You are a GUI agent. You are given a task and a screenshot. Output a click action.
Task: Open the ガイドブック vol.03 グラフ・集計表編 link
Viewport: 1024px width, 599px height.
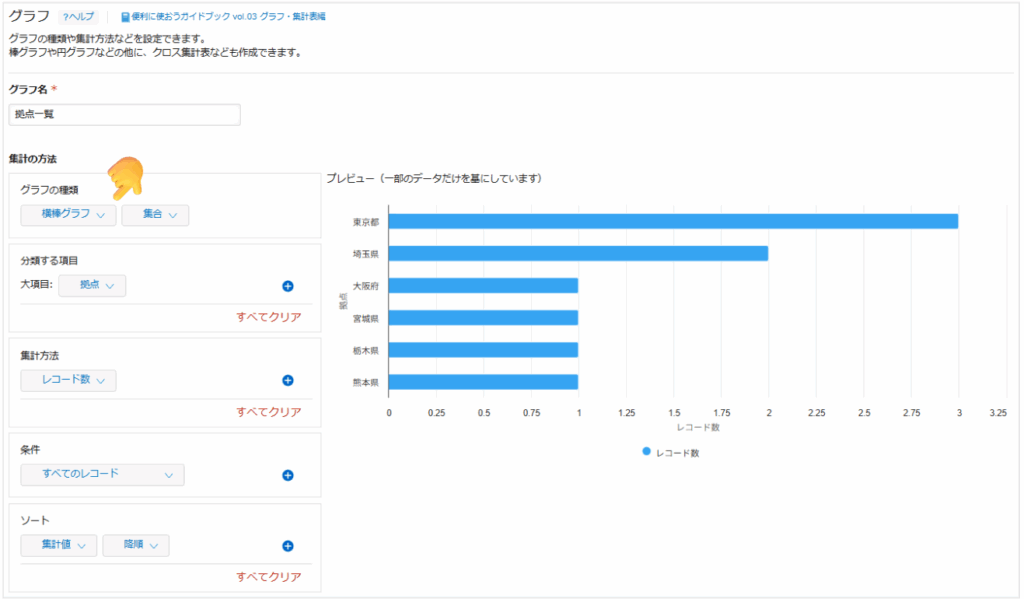(x=229, y=17)
